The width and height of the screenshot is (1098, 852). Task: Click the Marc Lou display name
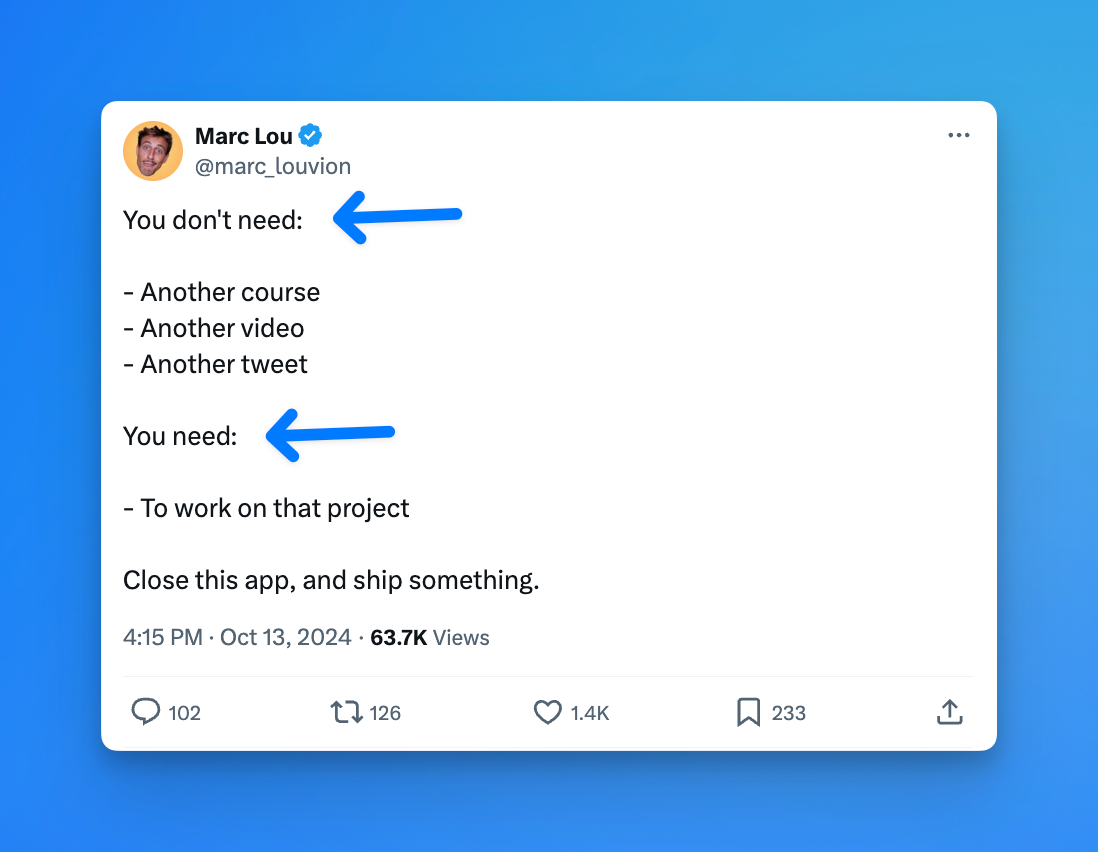click(x=242, y=135)
